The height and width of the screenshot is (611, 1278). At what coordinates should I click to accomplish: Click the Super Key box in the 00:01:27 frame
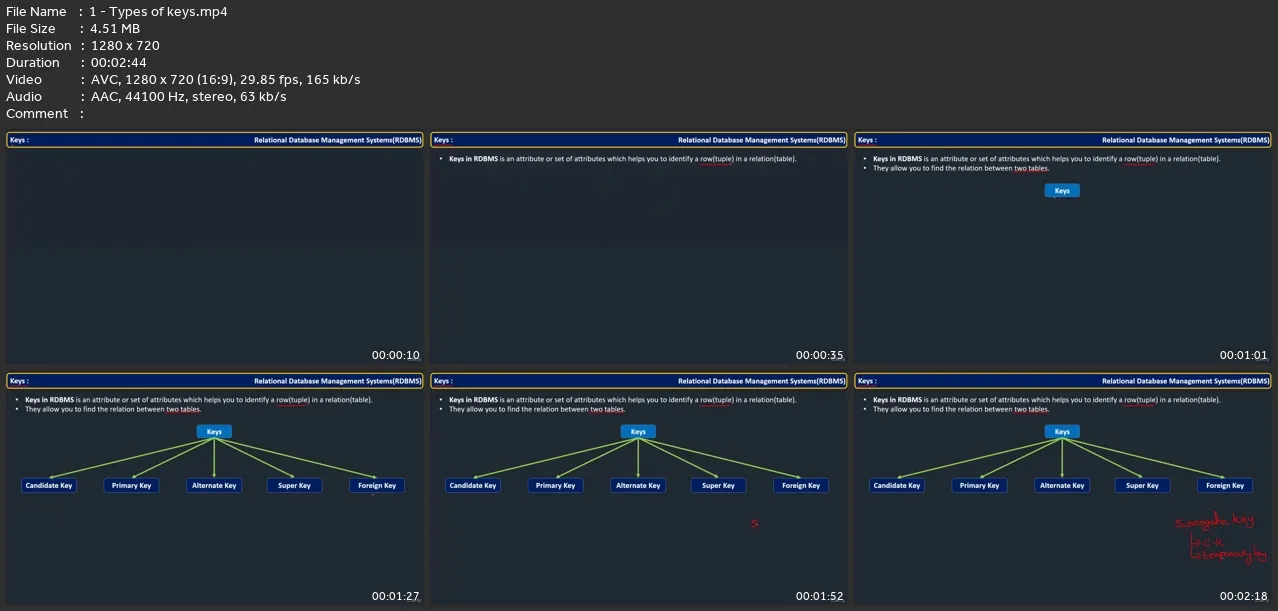point(294,485)
